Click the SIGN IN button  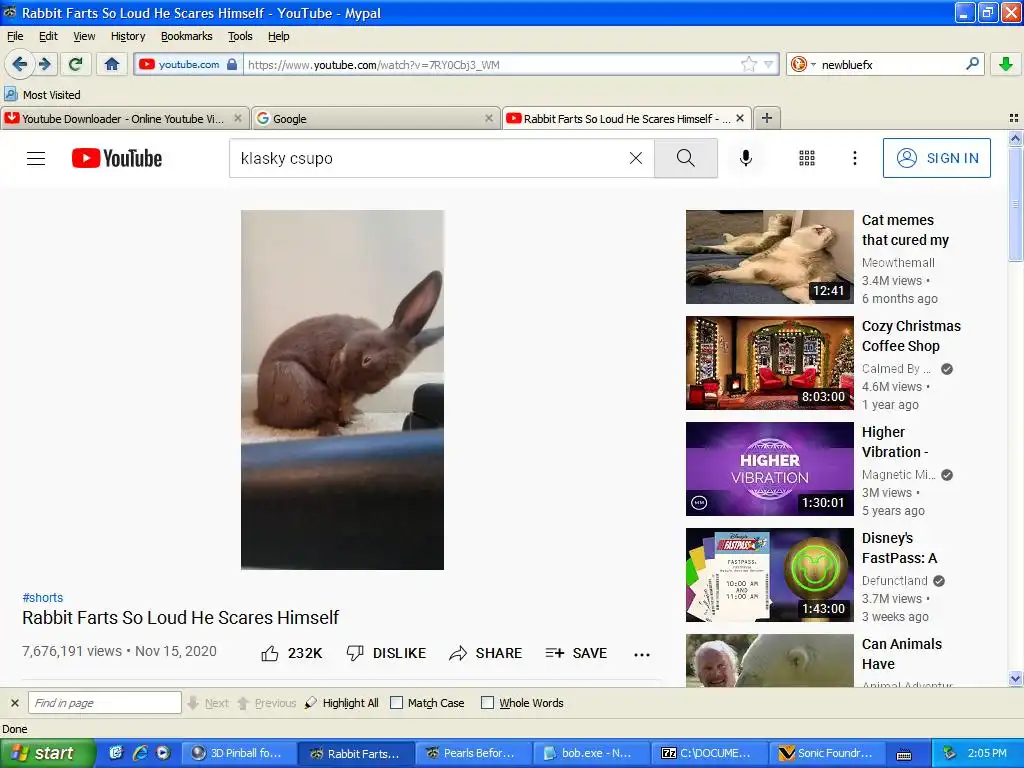936,158
